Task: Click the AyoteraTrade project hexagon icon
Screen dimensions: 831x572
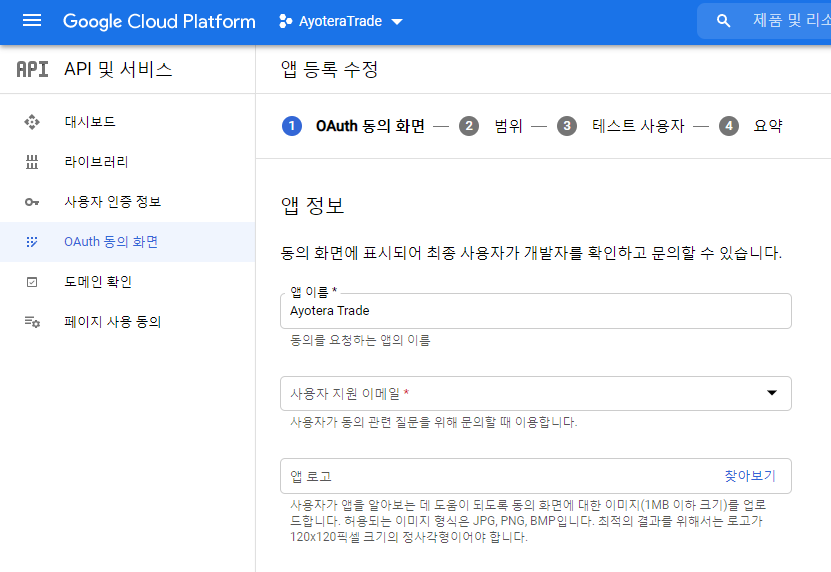Action: [x=285, y=21]
